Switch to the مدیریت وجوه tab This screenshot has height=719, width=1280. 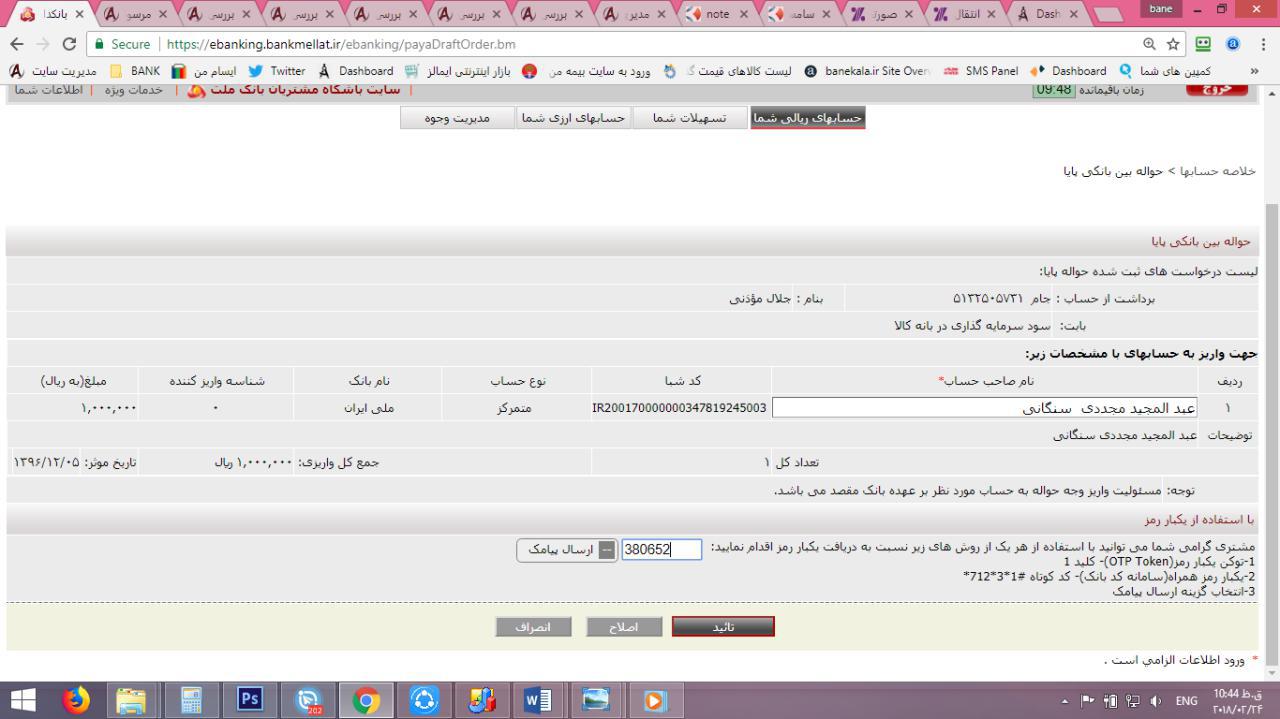[x=458, y=118]
